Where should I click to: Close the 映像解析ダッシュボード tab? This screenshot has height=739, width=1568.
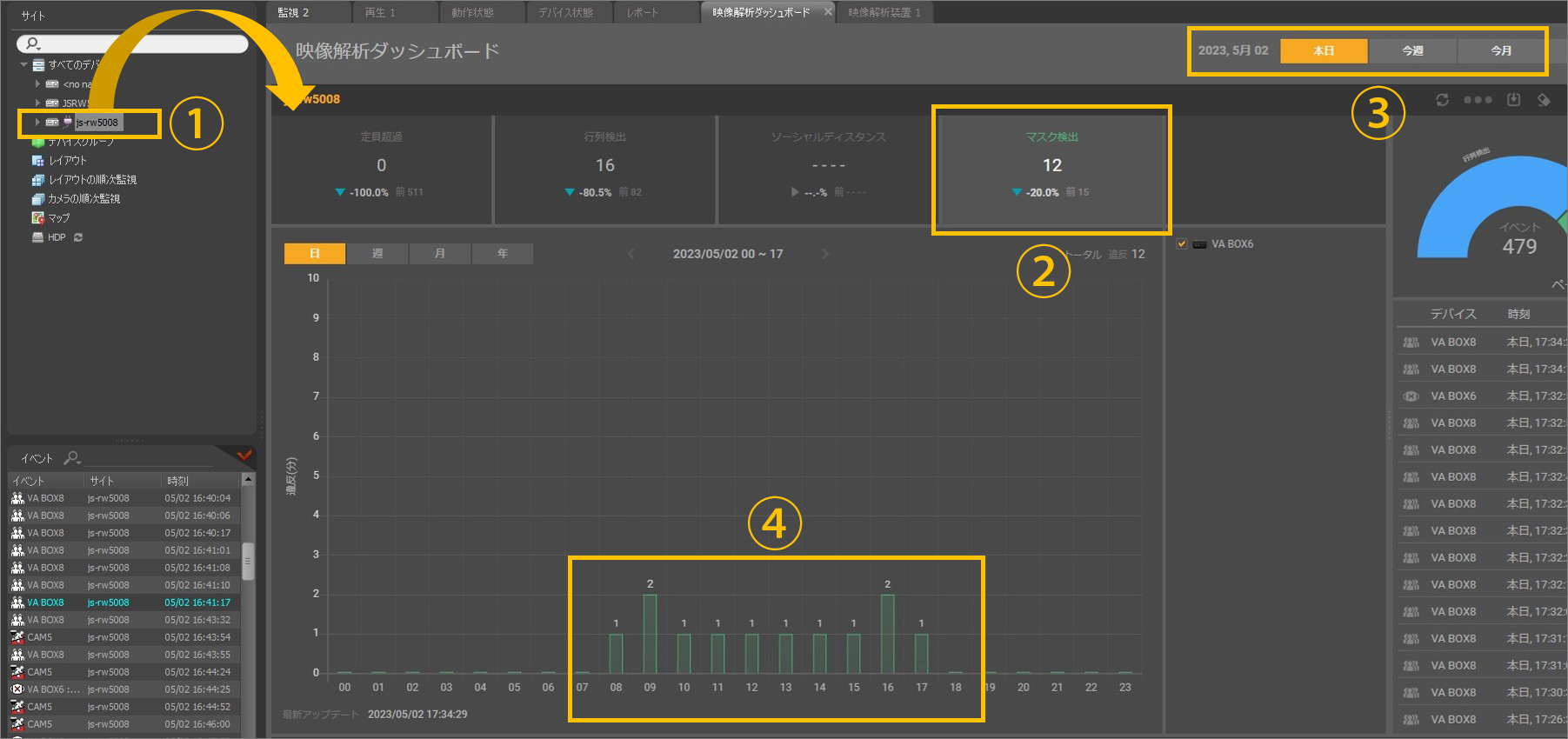click(x=828, y=12)
